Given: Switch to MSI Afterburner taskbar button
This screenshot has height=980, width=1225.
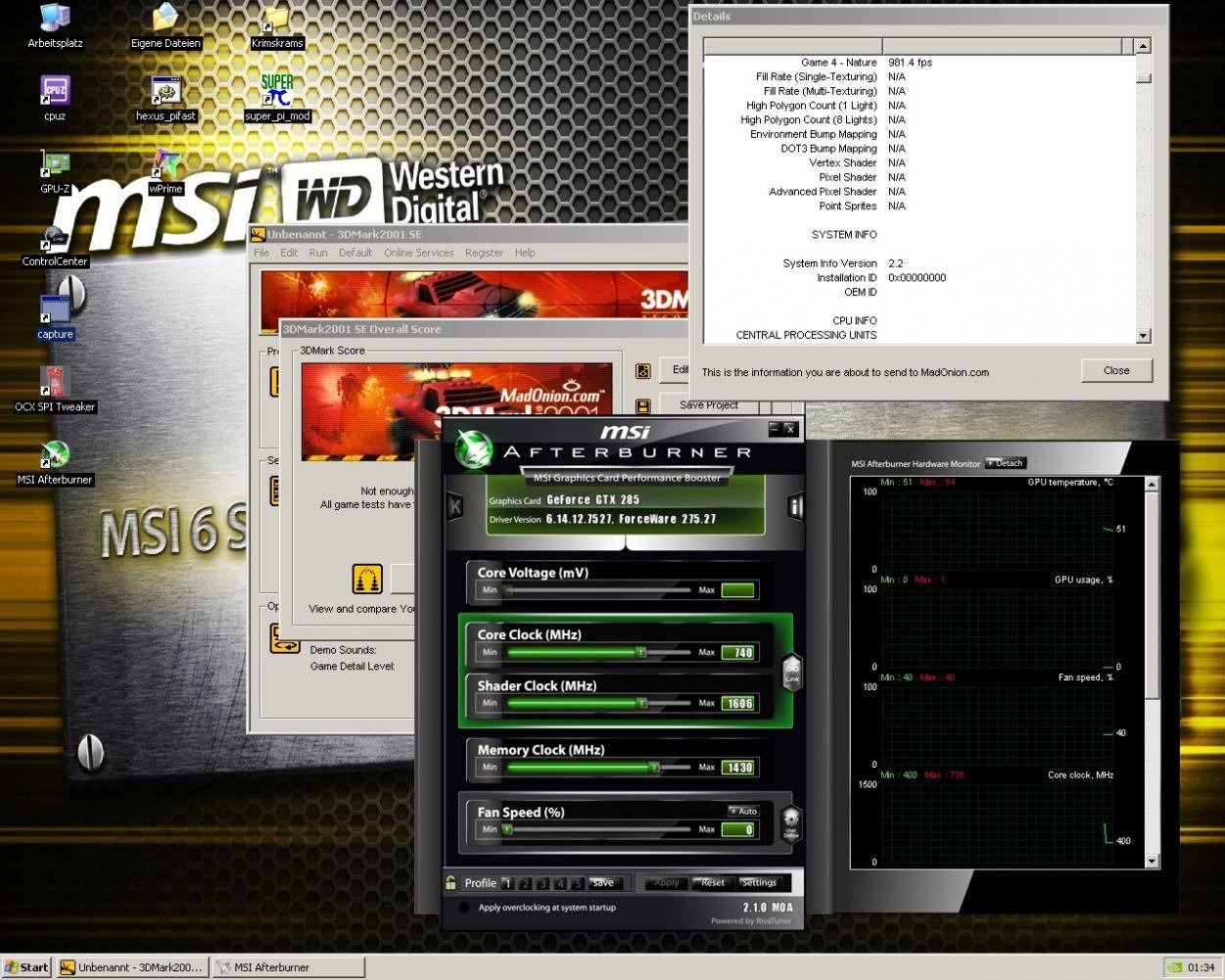Looking at the screenshot, I should pyautogui.click(x=289, y=967).
